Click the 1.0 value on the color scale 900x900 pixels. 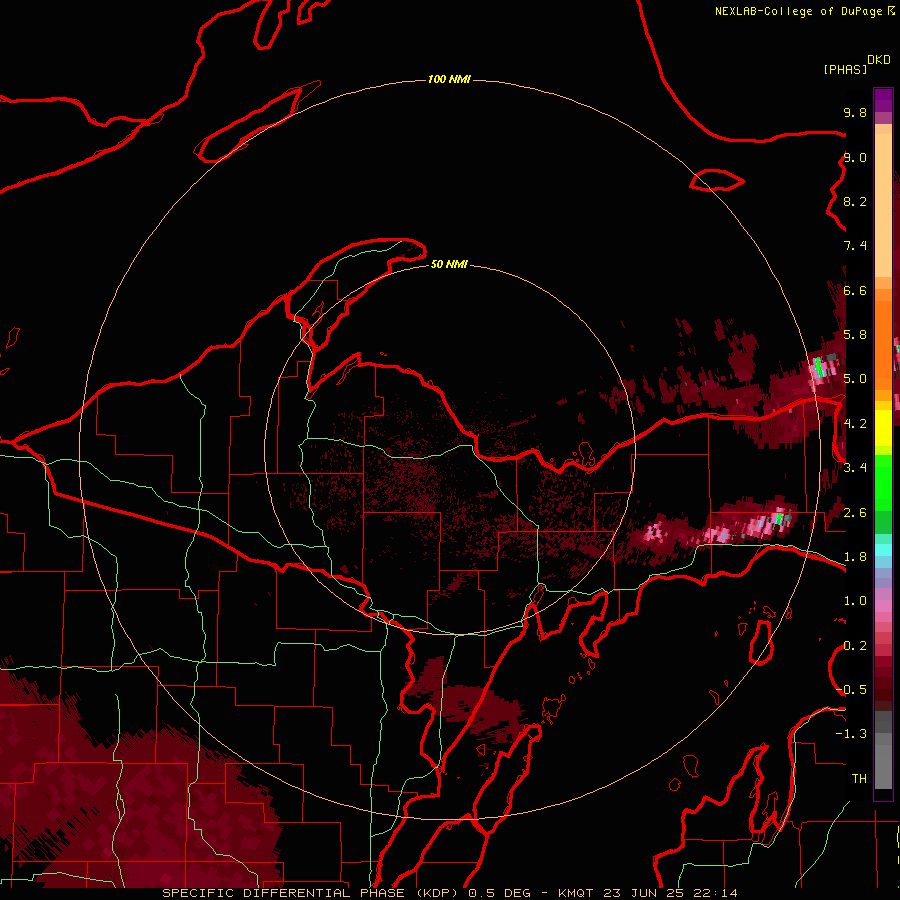(855, 601)
